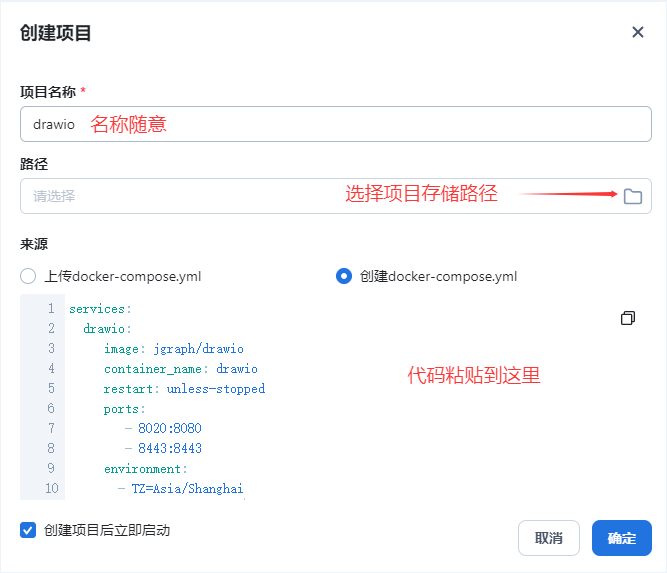Click the restart: unless-stopped code line
The width and height of the screenshot is (667, 573).
184,389
